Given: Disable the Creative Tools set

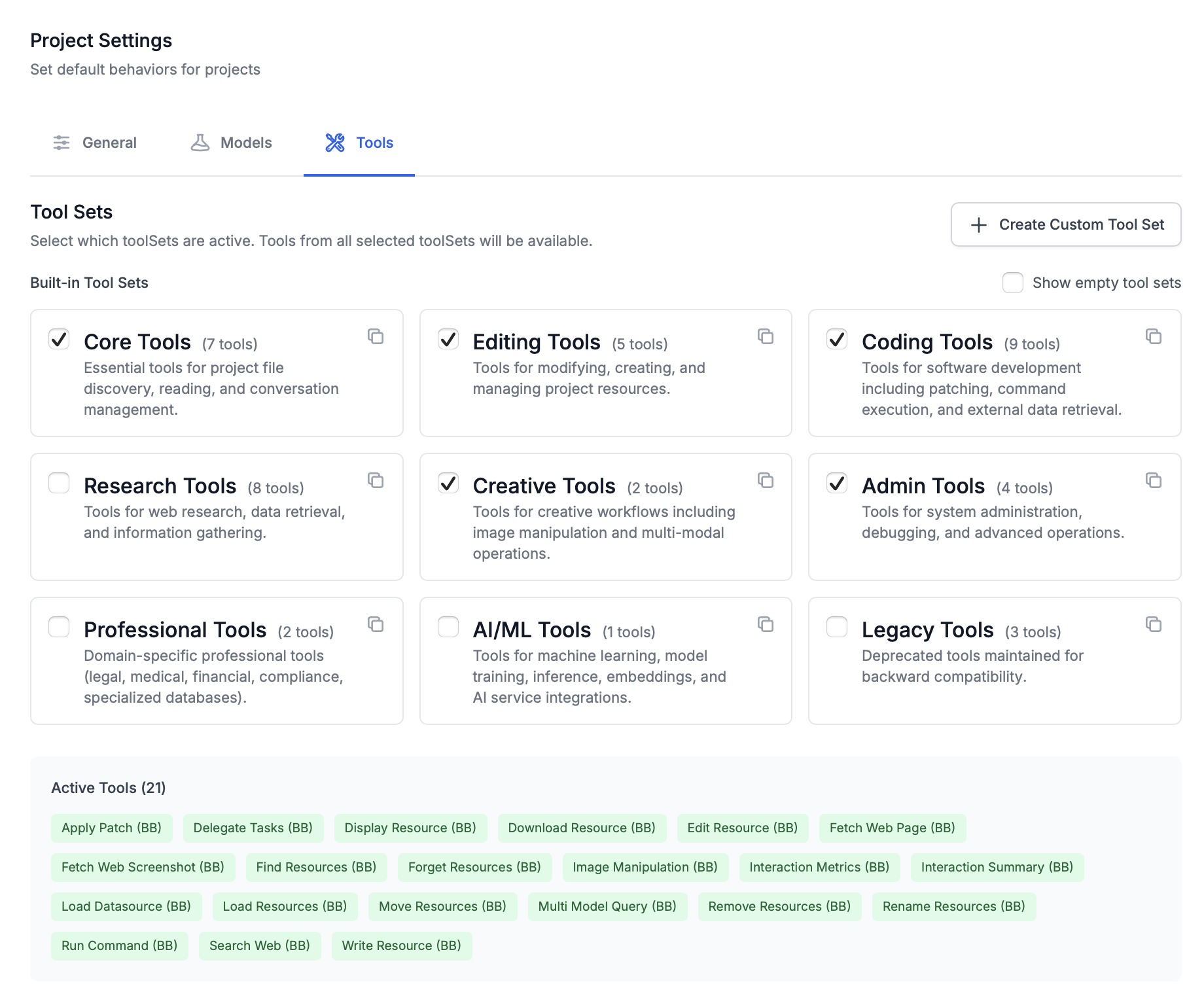Looking at the screenshot, I should 448,483.
